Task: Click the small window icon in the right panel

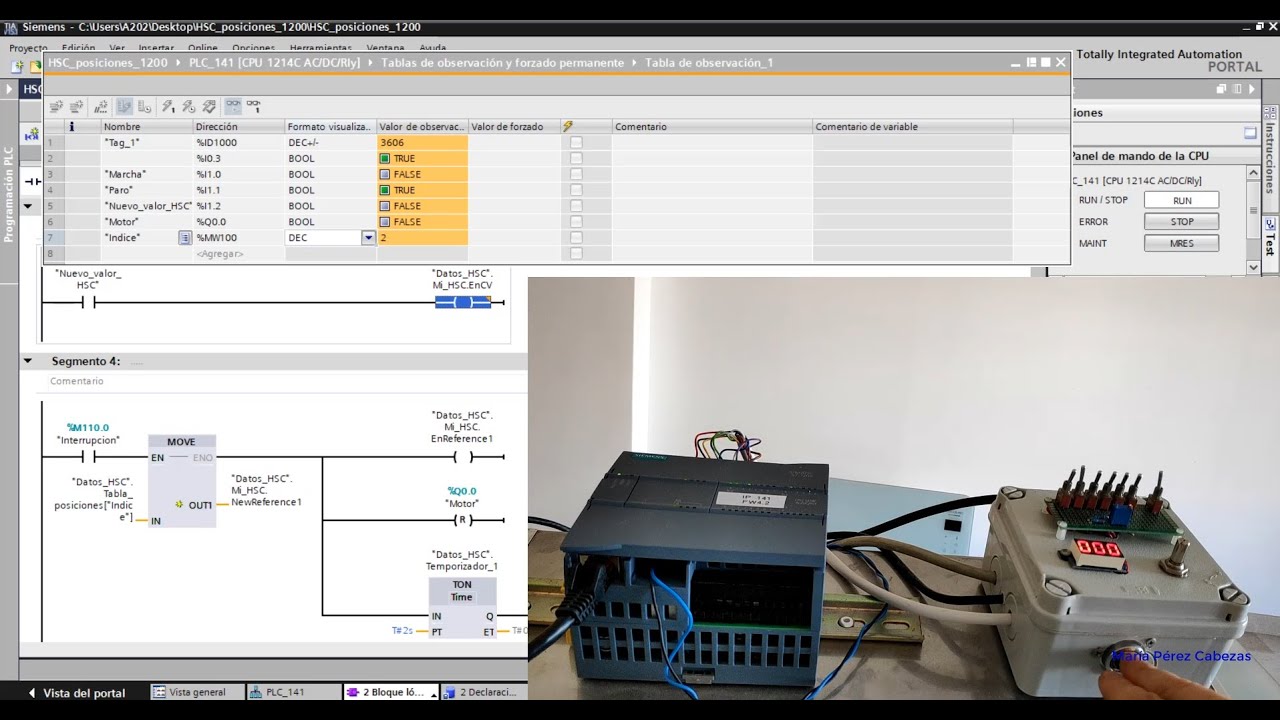Action: point(1250,133)
